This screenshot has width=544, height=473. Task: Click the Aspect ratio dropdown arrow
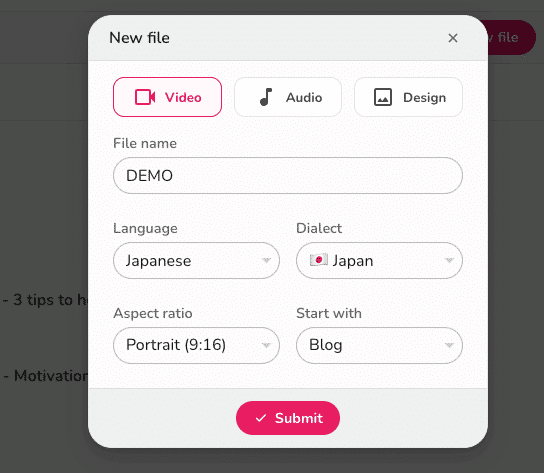point(266,345)
